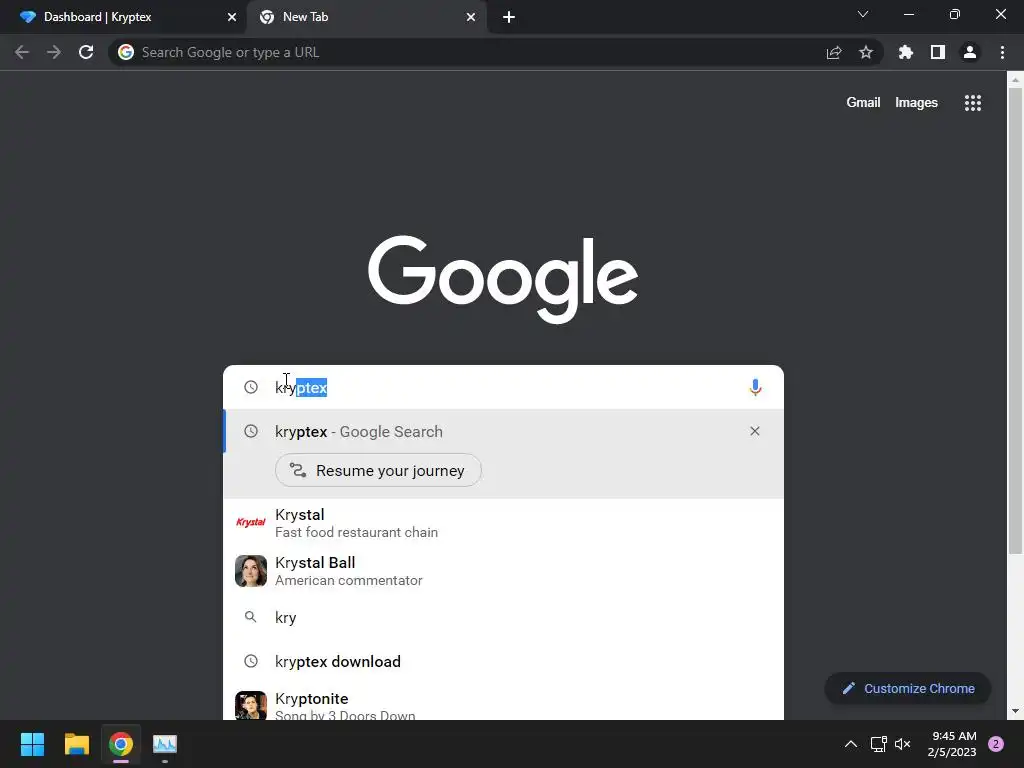Viewport: 1024px width, 768px height.
Task: Open the clock showing 9:45 AM
Action: coord(952,744)
